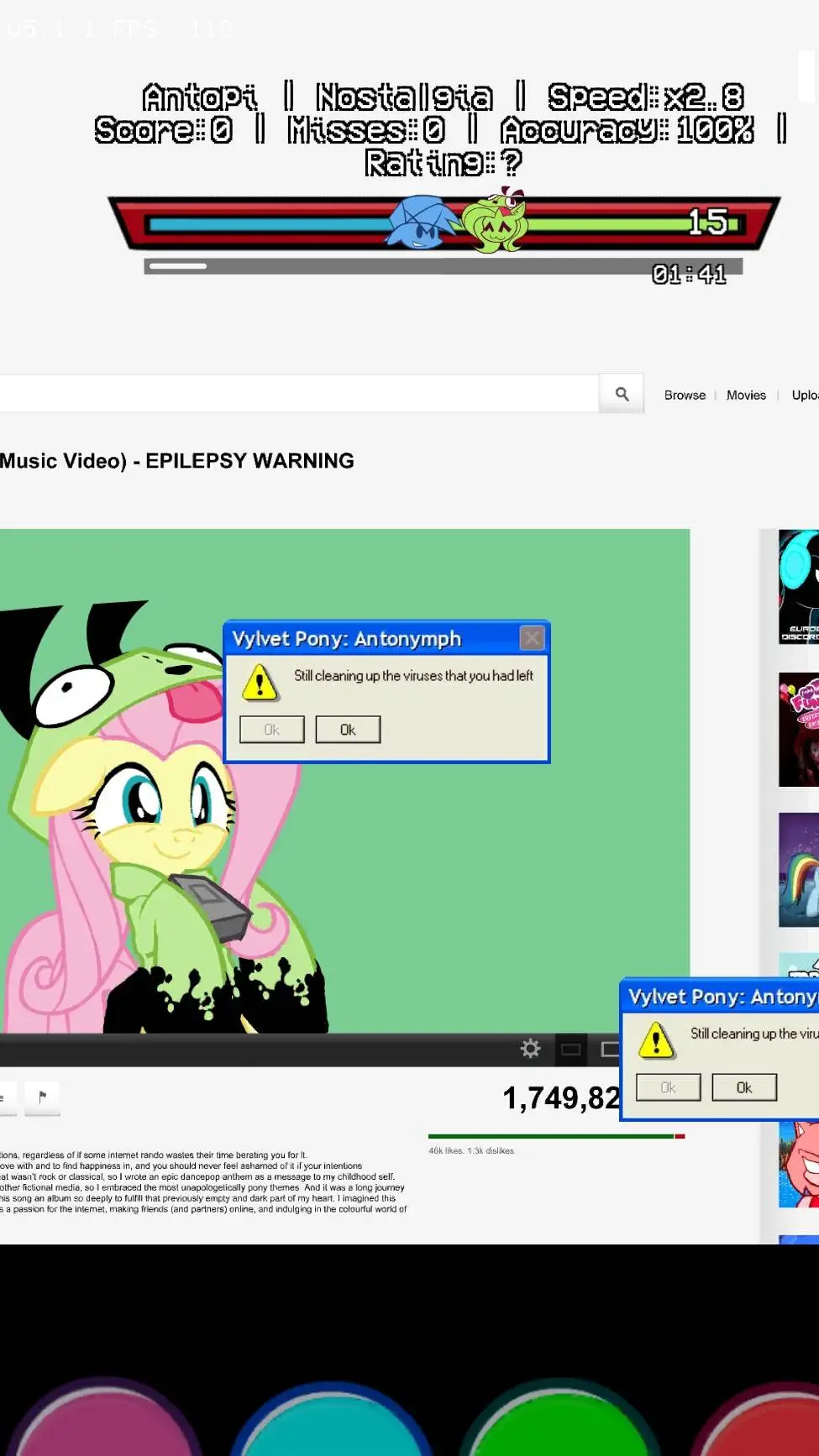
Task: Click warning icon in lower-right dialog
Action: 656,1040
